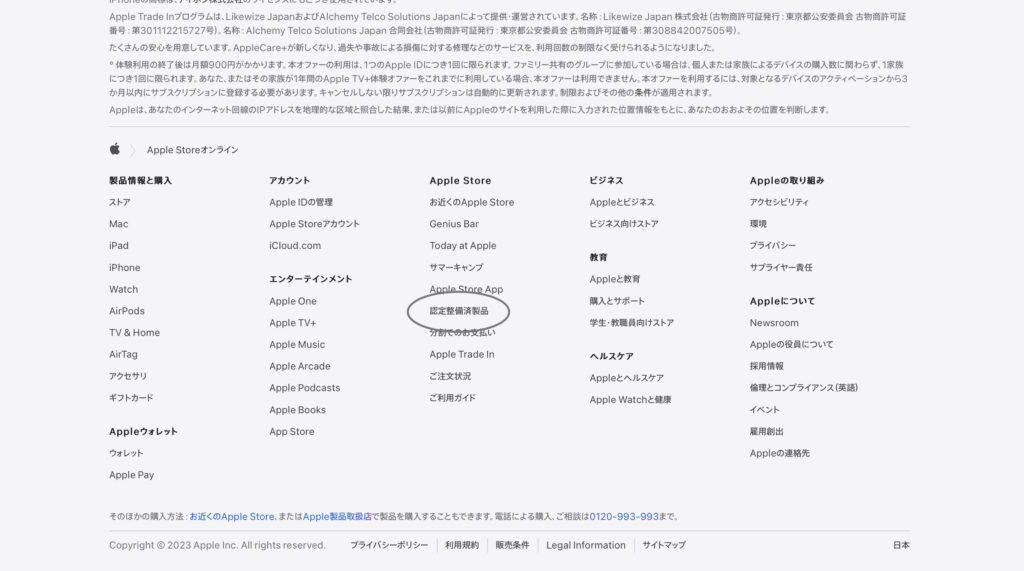Open the Apple Trade In link

462,354
